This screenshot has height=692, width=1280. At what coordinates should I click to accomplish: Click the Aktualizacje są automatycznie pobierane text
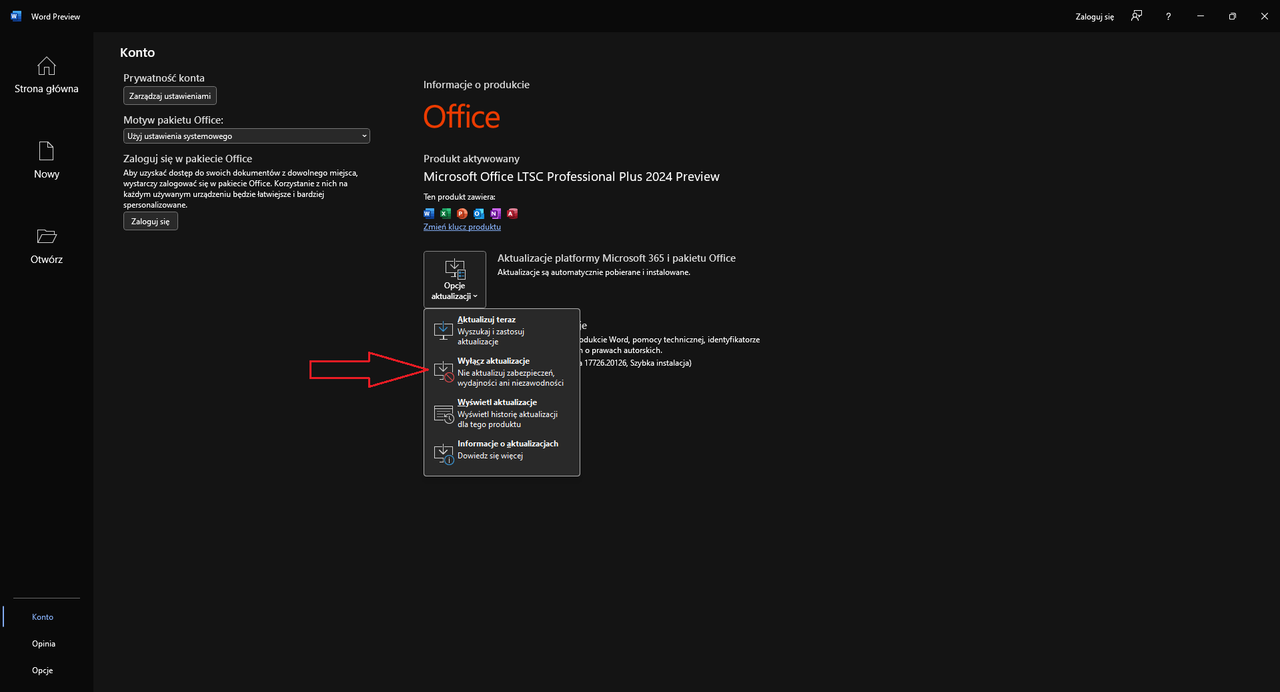coord(594,272)
